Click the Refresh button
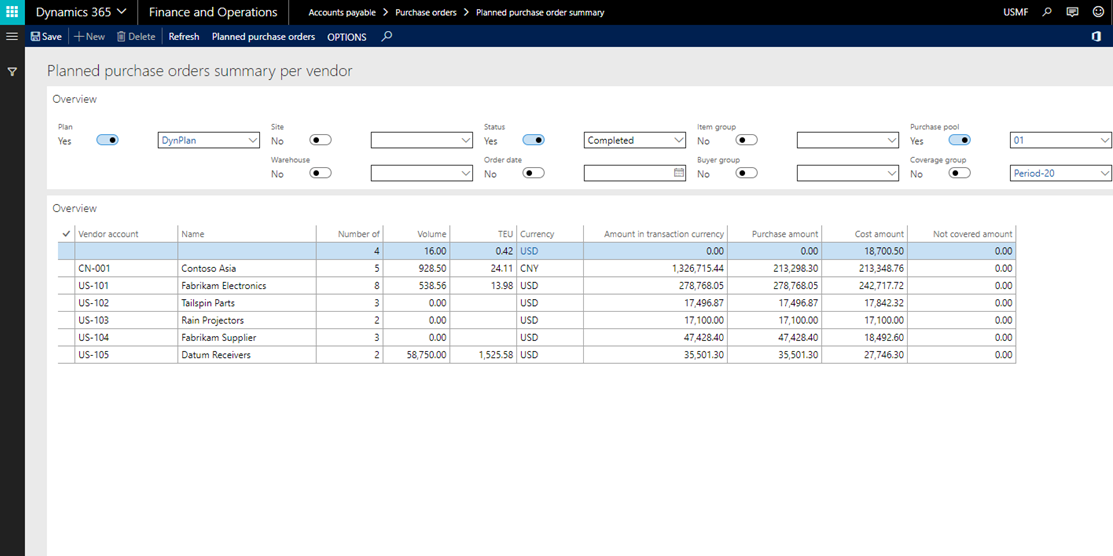This screenshot has width=1113, height=556. (183, 37)
